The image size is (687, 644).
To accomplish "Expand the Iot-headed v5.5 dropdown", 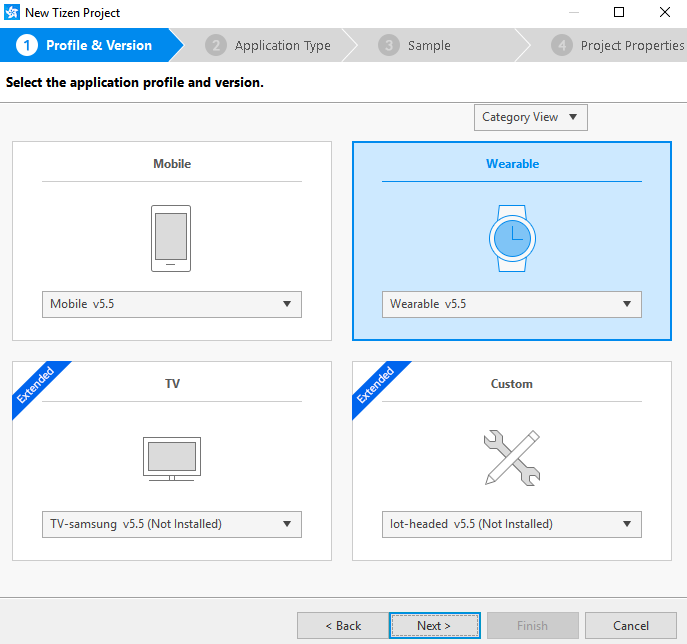I will [512, 524].
